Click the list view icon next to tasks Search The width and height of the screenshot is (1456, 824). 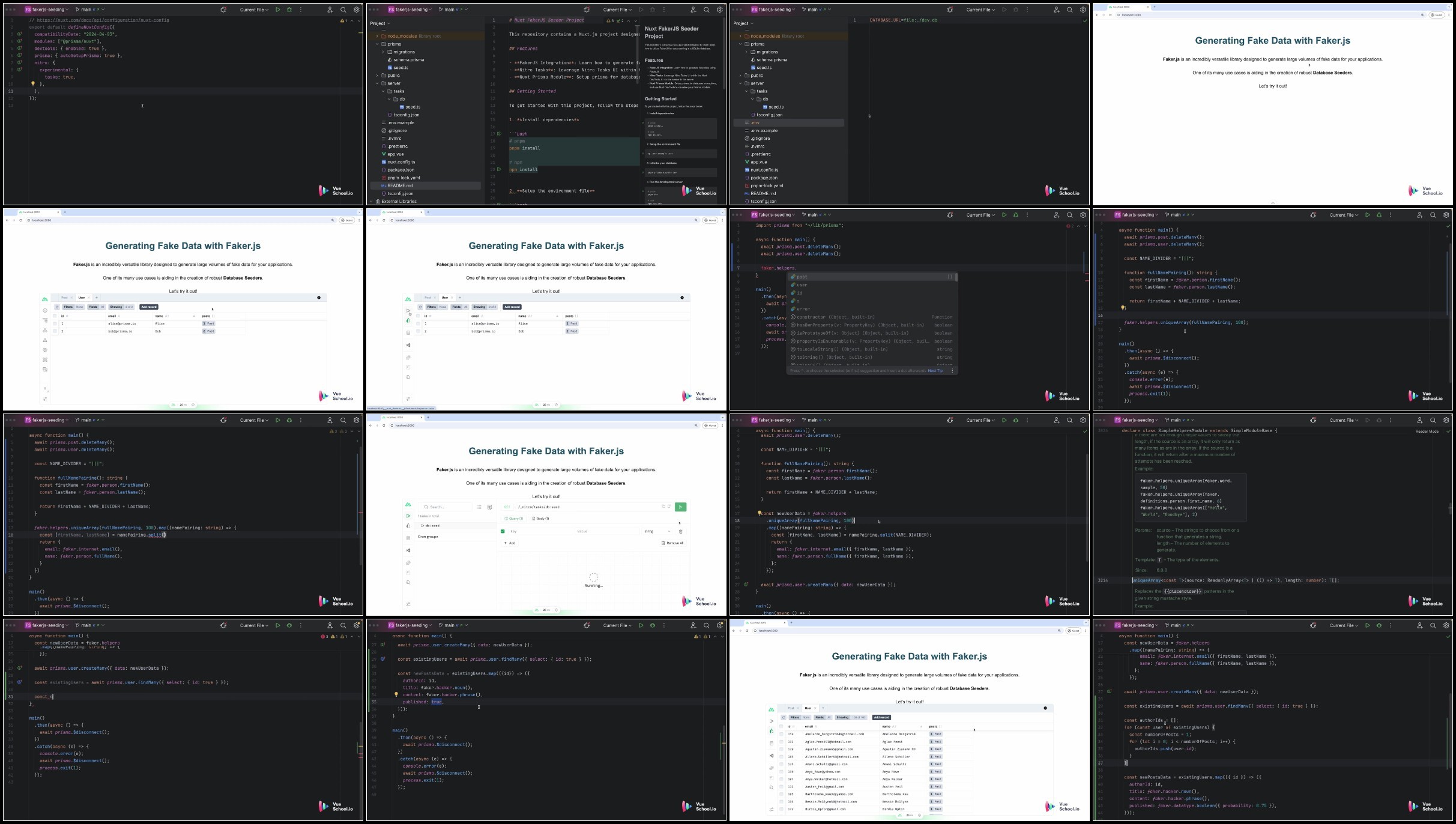click(479, 507)
